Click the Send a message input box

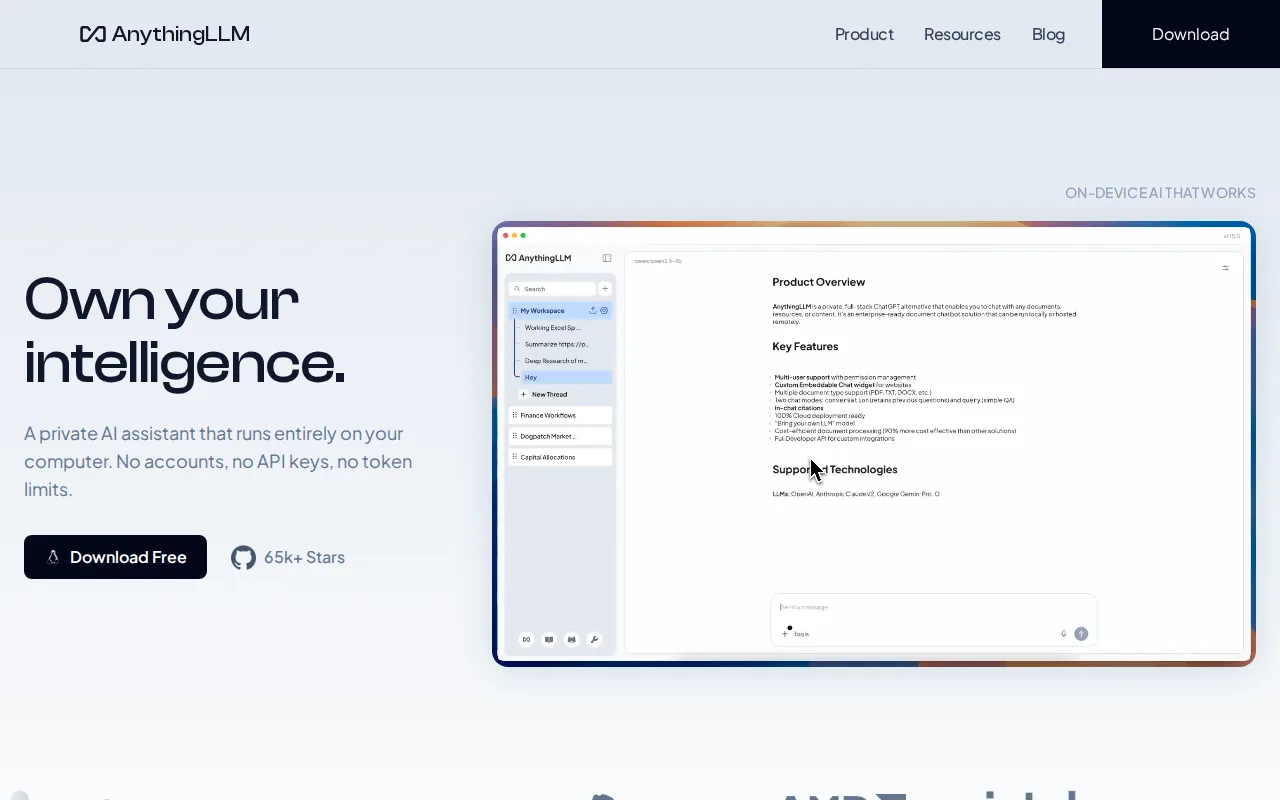tap(933, 607)
